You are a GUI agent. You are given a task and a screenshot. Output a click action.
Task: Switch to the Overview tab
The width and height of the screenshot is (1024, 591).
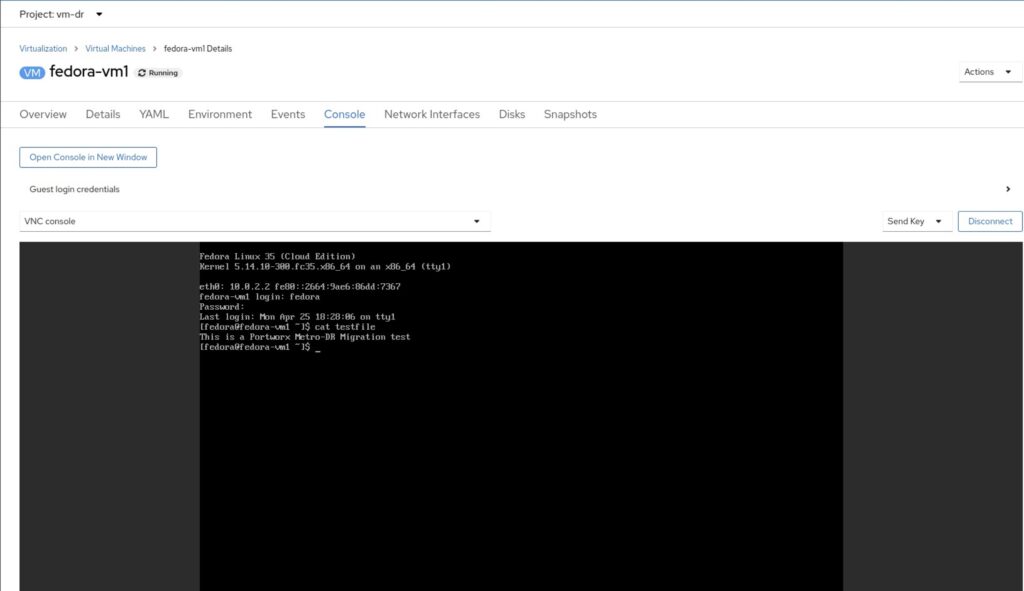(x=43, y=114)
